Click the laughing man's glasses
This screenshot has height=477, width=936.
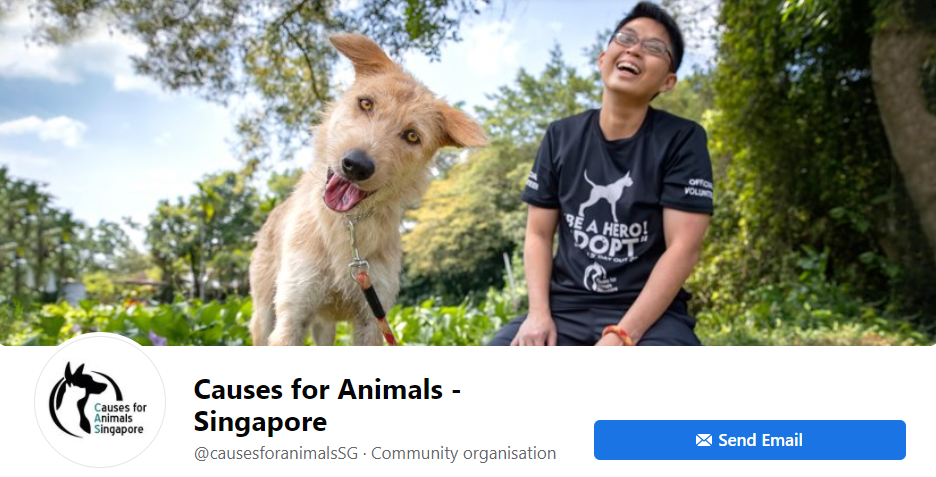[642, 45]
